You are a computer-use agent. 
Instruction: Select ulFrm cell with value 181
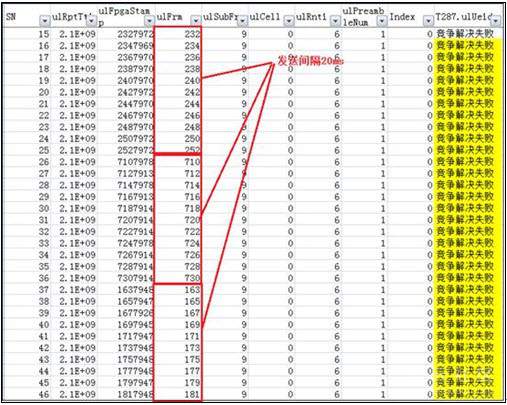(192, 395)
